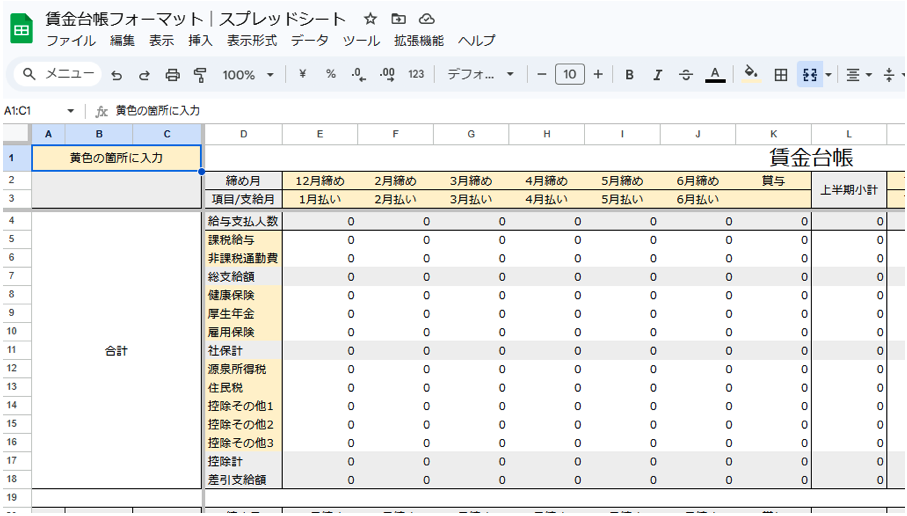Select merged cell 黄色の箇所に入力

(116, 158)
